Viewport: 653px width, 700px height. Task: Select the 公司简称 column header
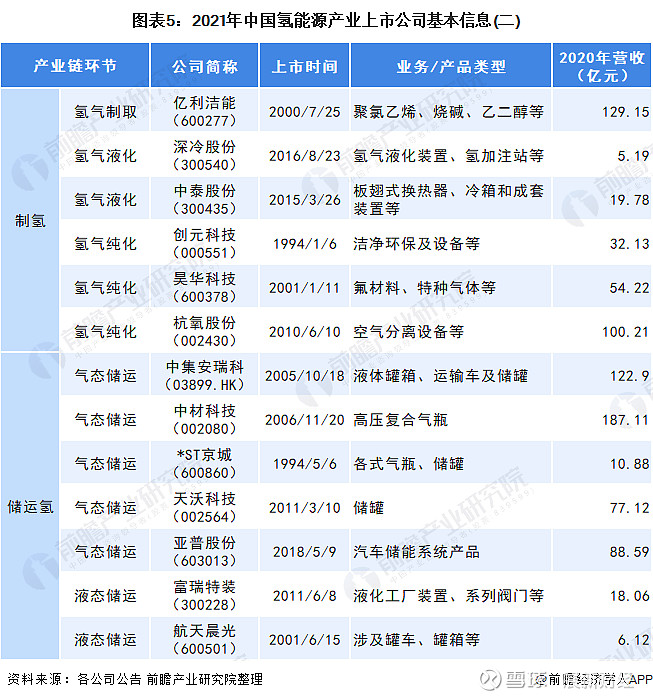(x=204, y=65)
